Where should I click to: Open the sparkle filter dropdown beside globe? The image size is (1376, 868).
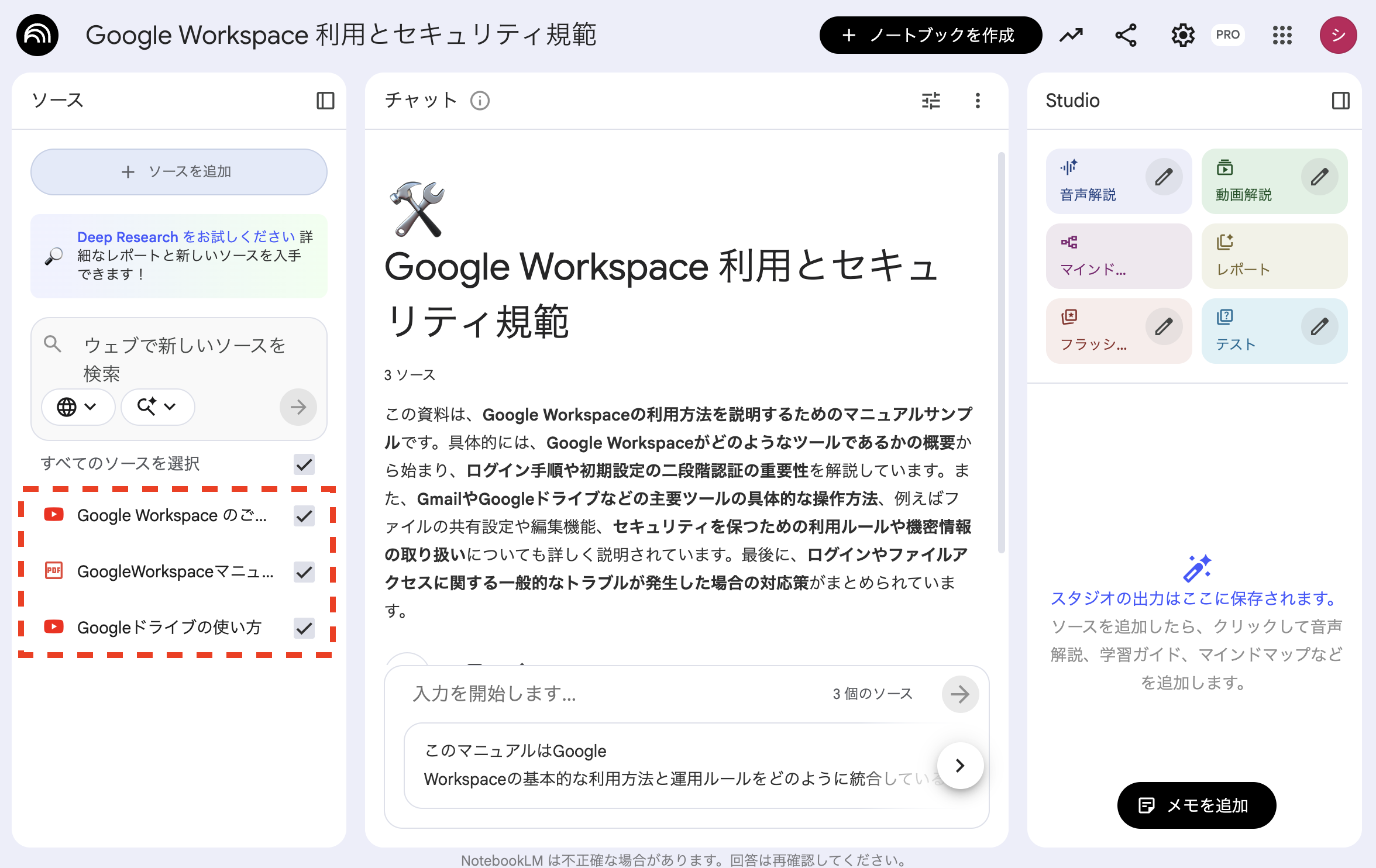click(157, 407)
